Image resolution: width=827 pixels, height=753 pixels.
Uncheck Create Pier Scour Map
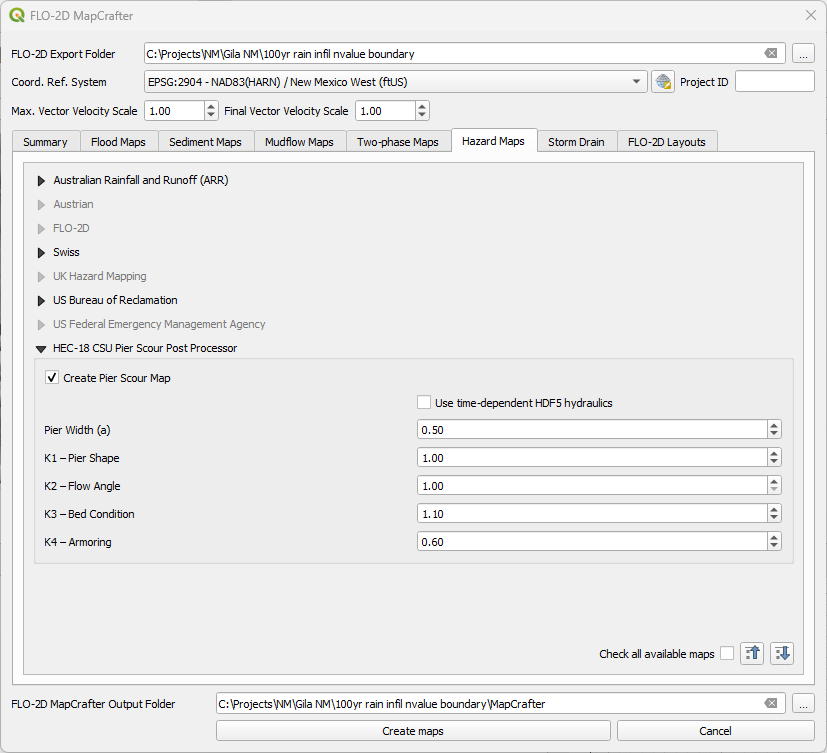click(52, 378)
